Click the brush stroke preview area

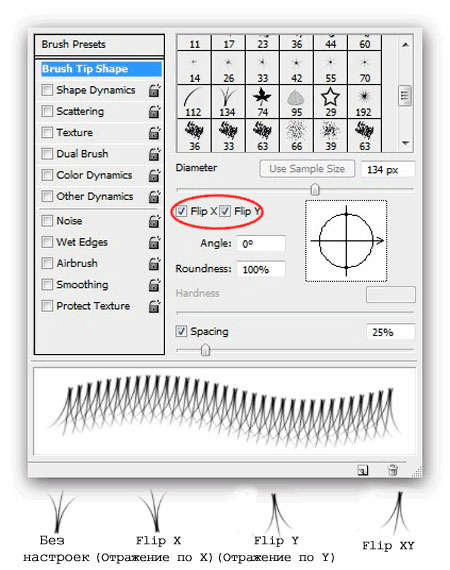[x=224, y=411]
